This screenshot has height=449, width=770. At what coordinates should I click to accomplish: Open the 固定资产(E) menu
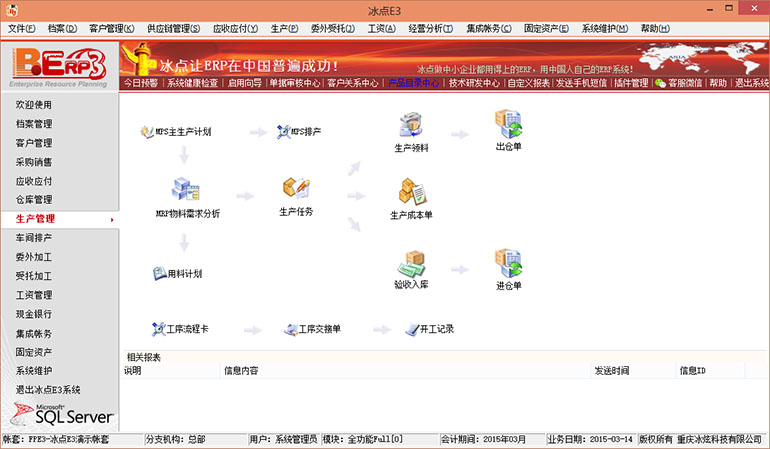[x=546, y=28]
